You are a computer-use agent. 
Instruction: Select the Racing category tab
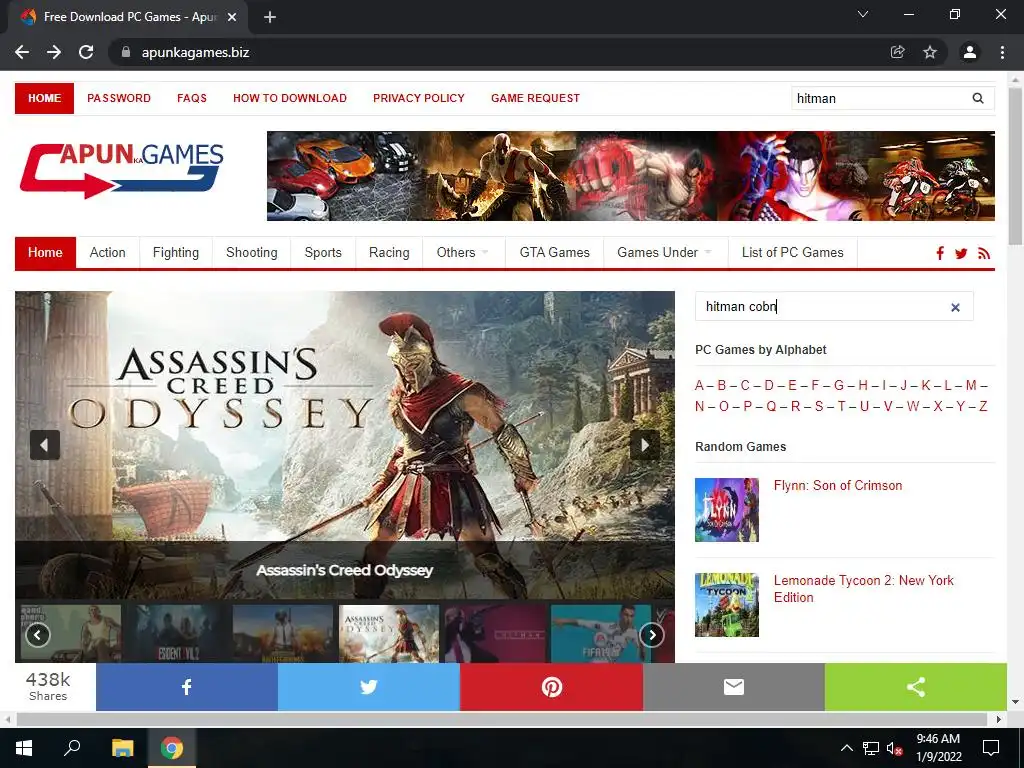tap(389, 253)
